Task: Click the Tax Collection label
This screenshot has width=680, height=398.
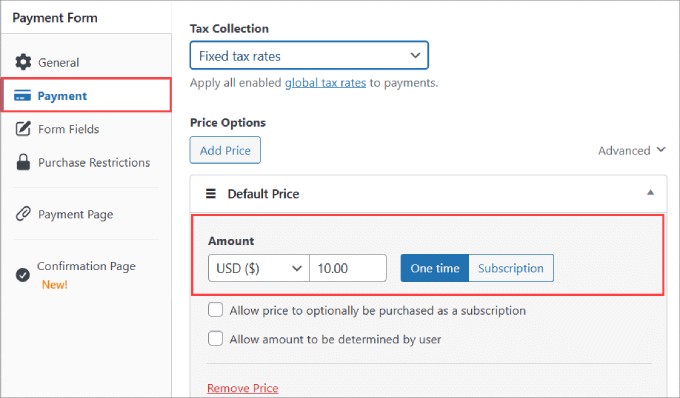Action: point(229,29)
